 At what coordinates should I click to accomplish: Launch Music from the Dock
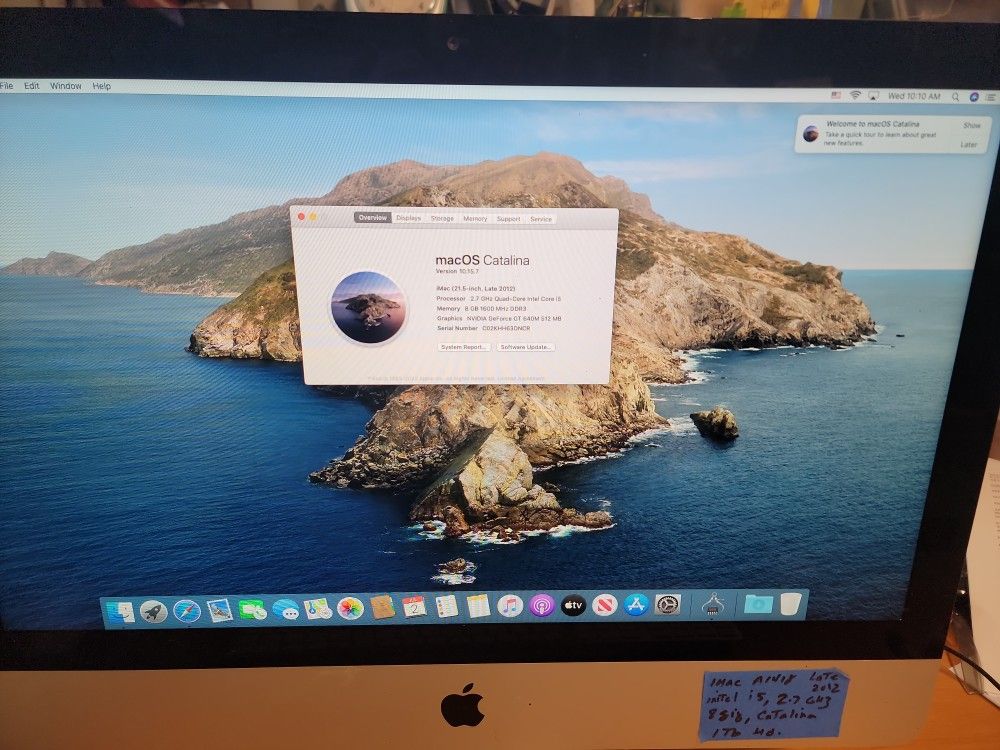[510, 605]
